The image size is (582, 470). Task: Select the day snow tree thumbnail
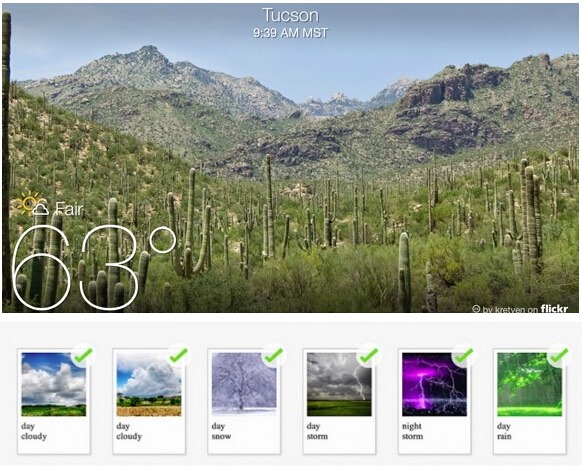pyautogui.click(x=244, y=384)
